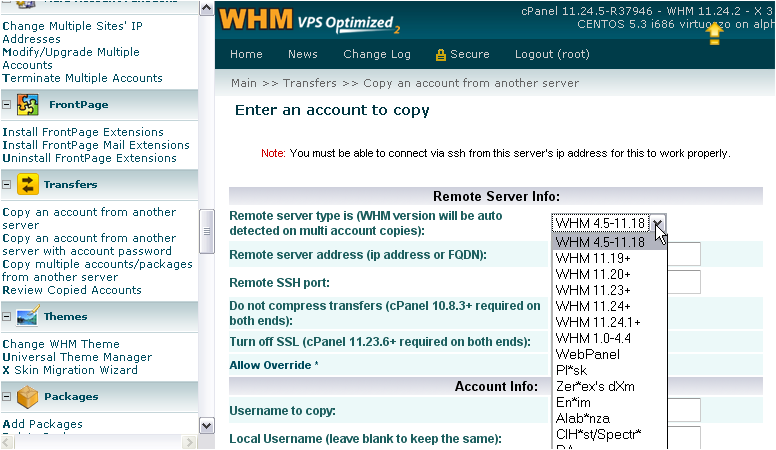This screenshot has height=450, width=776.
Task: Collapse the FrontPage section
Action: pos(6,104)
